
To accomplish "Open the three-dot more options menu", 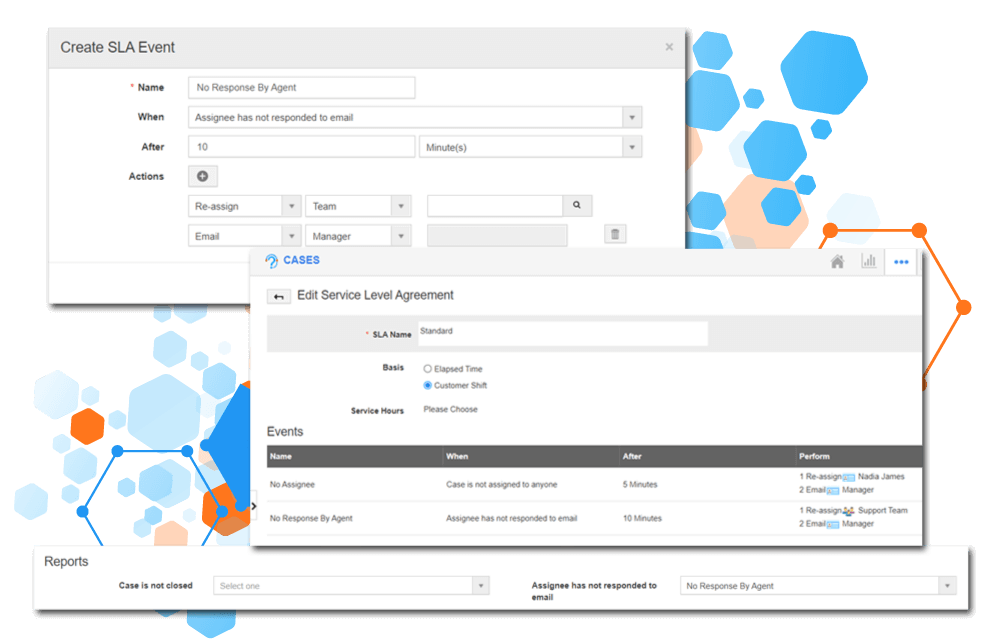I will coord(901,262).
